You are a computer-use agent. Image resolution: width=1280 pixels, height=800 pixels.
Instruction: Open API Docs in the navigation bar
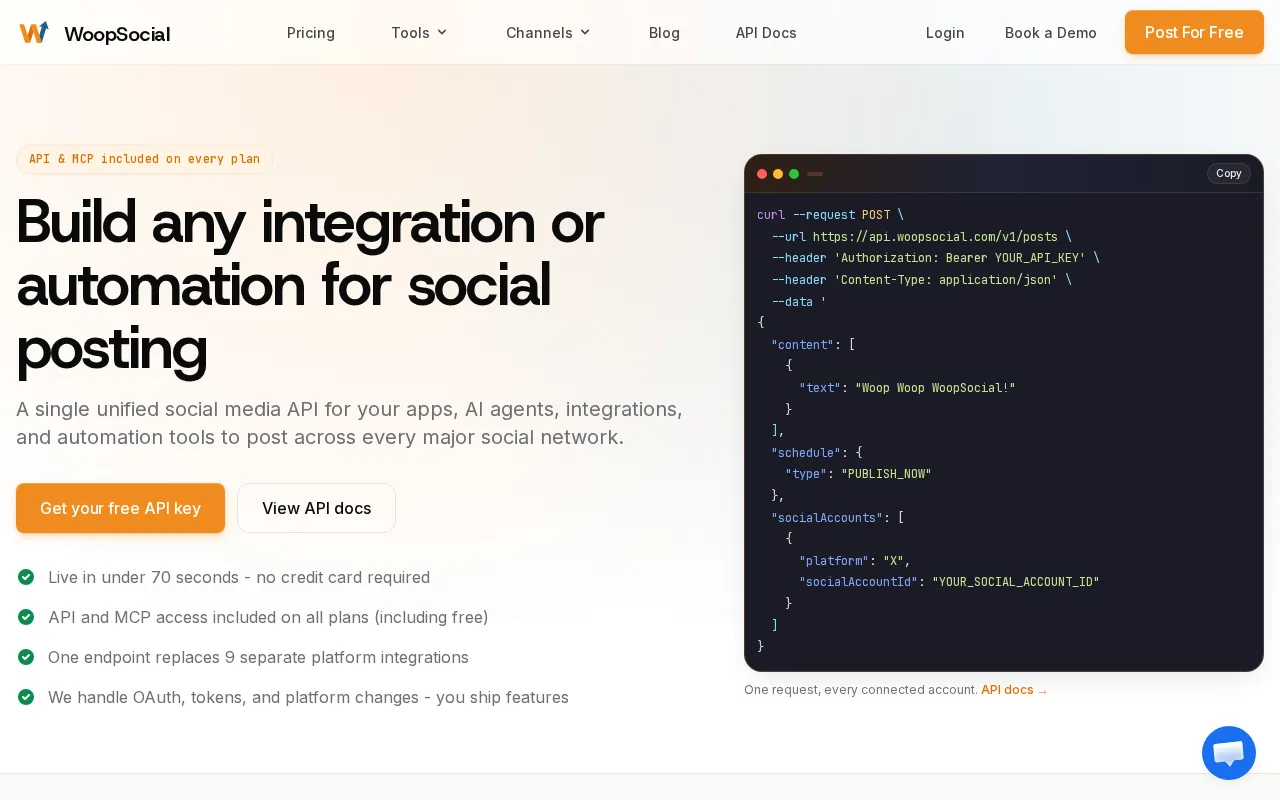(766, 33)
